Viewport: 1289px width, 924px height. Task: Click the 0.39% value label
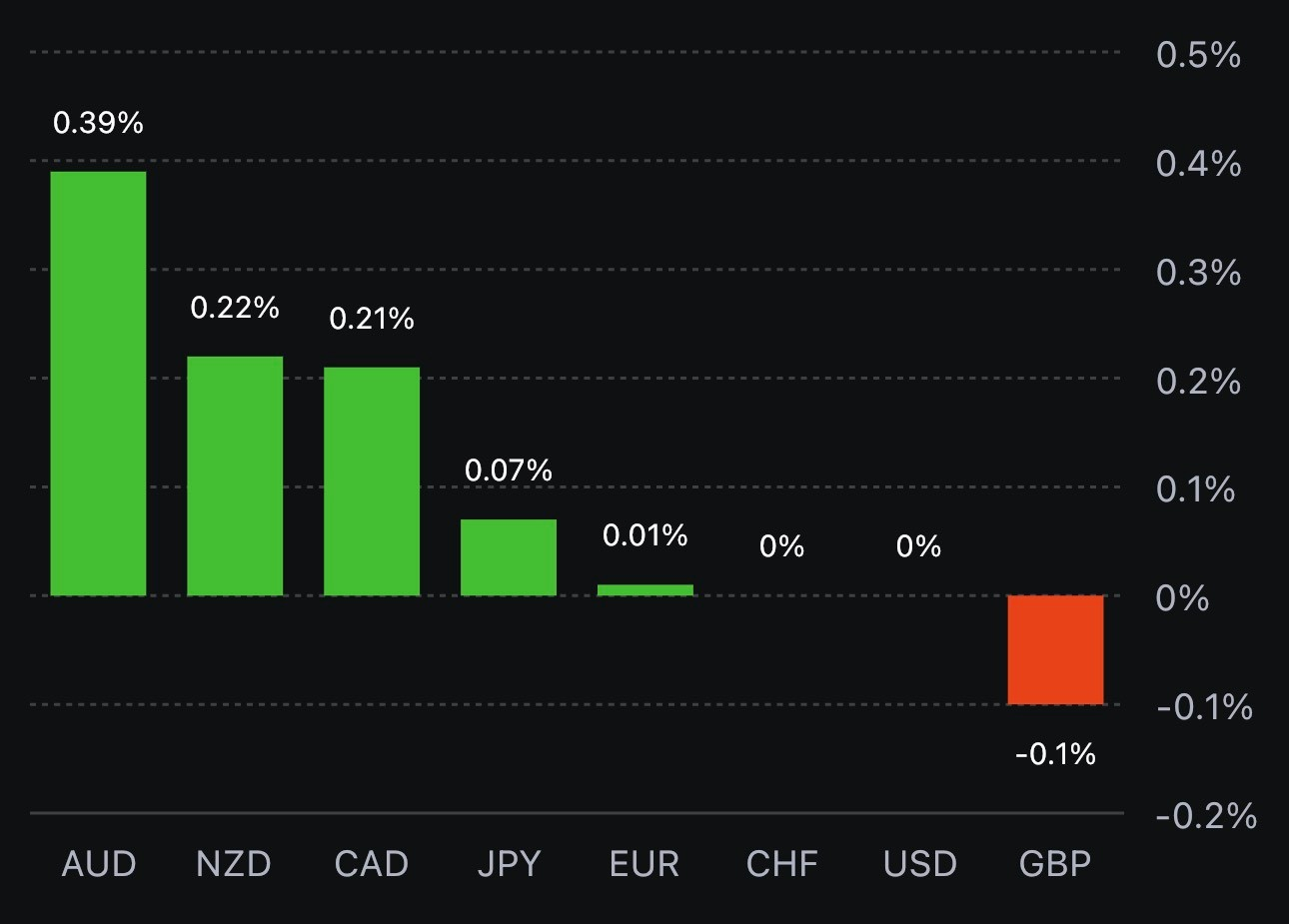pos(98,123)
